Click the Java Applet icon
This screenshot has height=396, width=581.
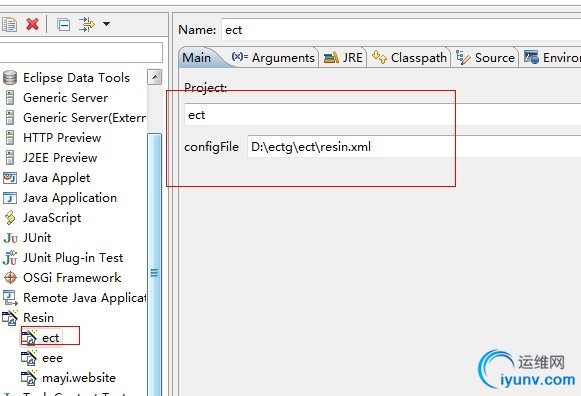tap(10, 178)
